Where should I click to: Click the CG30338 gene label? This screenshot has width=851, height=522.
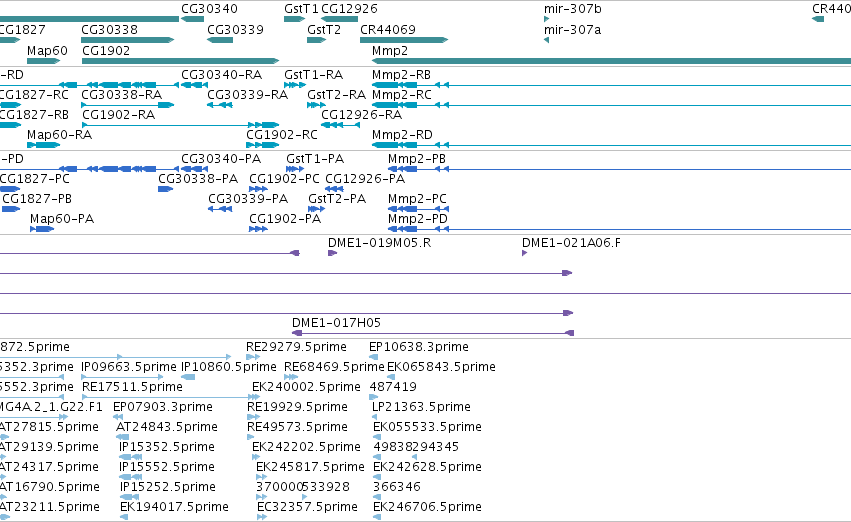[x=110, y=30]
